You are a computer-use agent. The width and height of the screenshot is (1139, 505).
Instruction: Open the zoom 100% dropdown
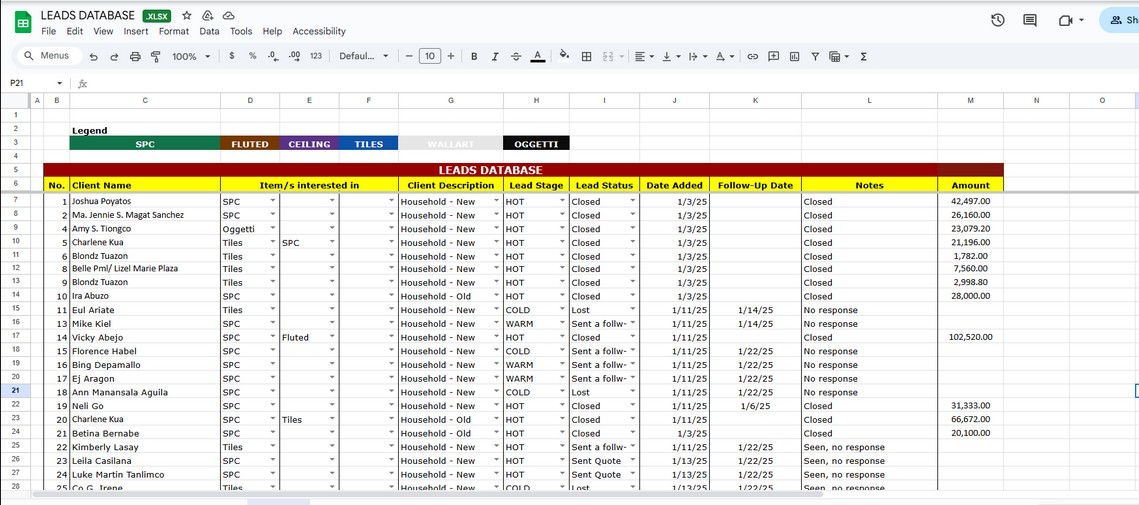pyautogui.click(x=191, y=56)
